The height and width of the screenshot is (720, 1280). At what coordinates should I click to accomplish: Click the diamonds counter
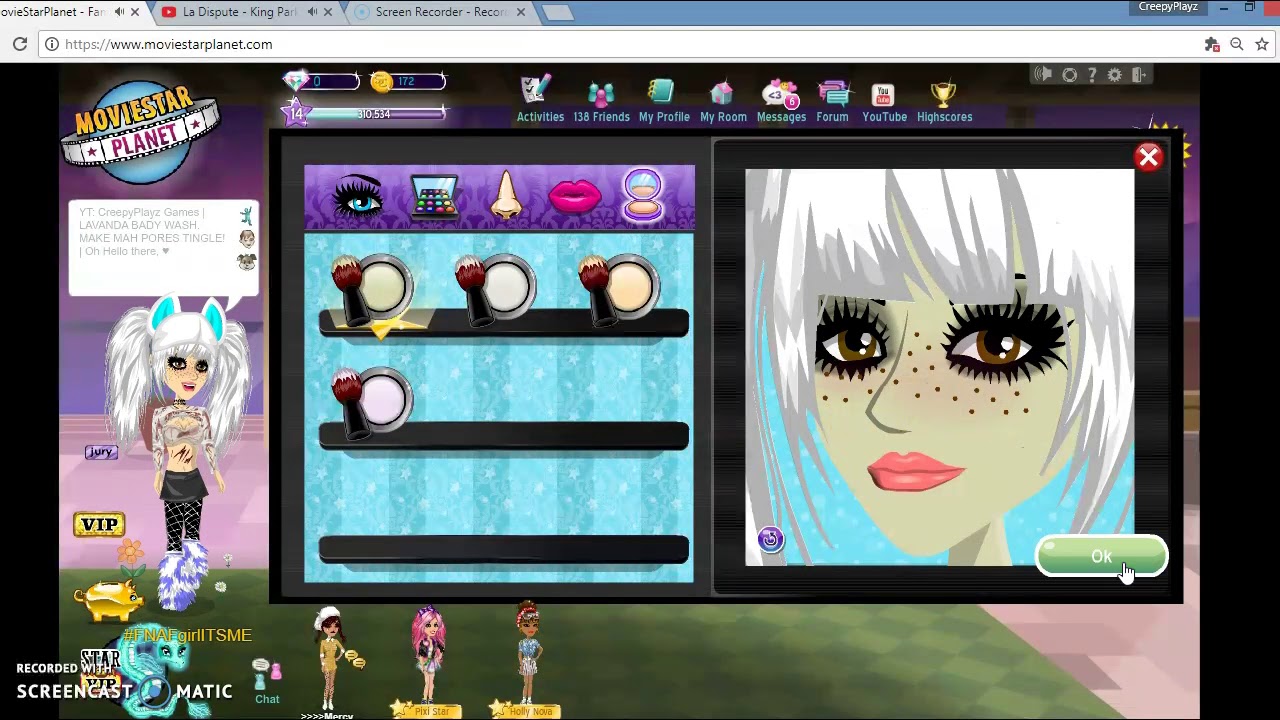click(x=321, y=81)
